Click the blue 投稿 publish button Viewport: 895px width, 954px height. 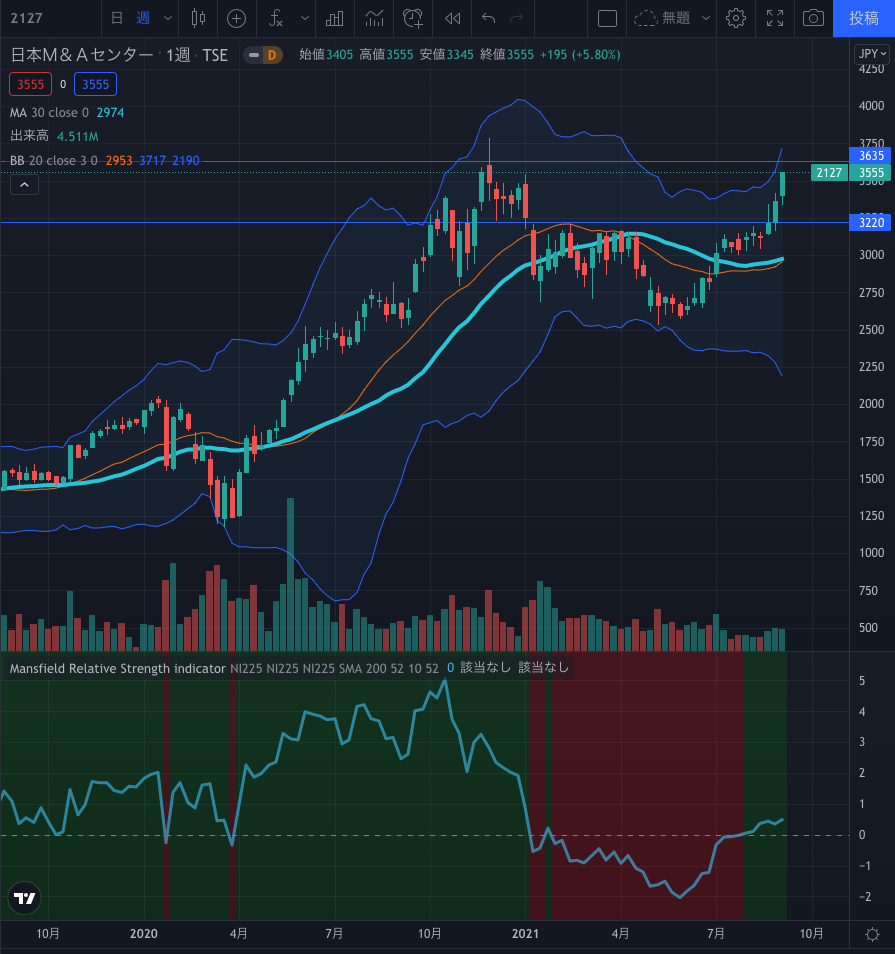click(864, 18)
